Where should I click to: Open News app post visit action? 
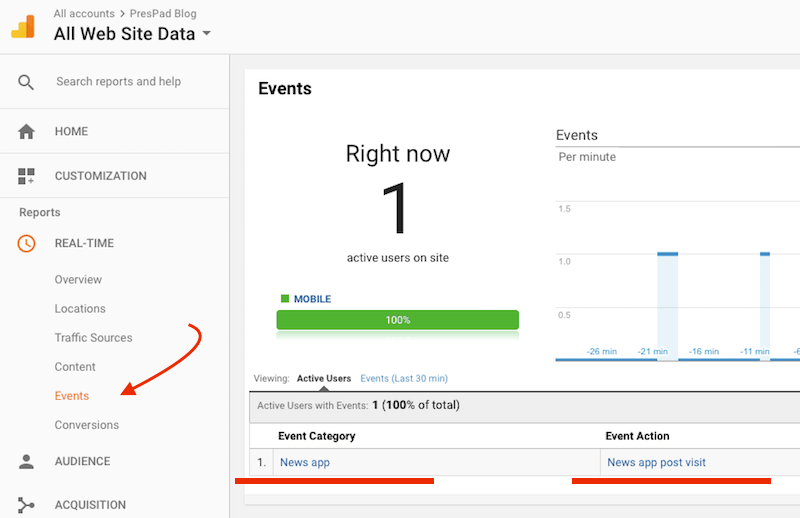pyautogui.click(x=656, y=462)
